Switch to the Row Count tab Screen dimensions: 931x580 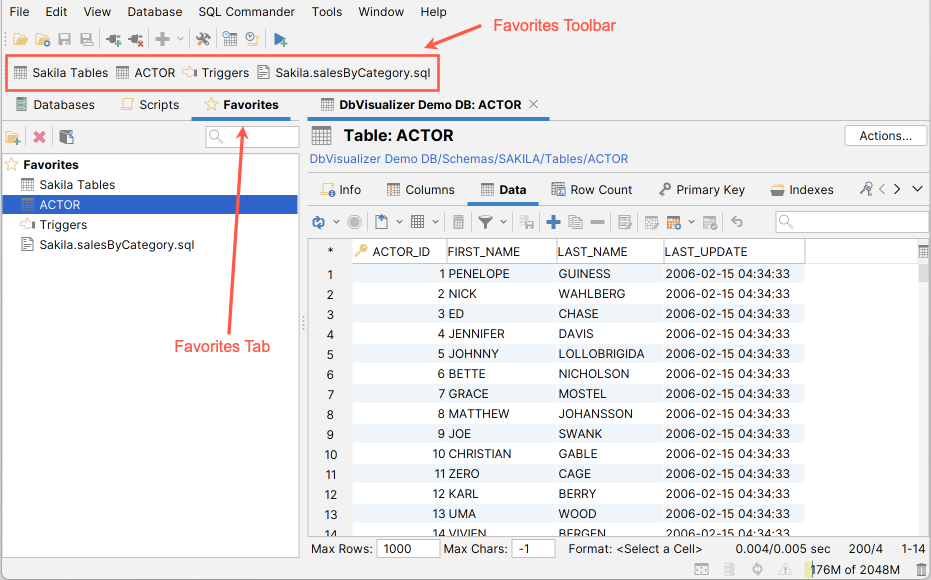[592, 189]
